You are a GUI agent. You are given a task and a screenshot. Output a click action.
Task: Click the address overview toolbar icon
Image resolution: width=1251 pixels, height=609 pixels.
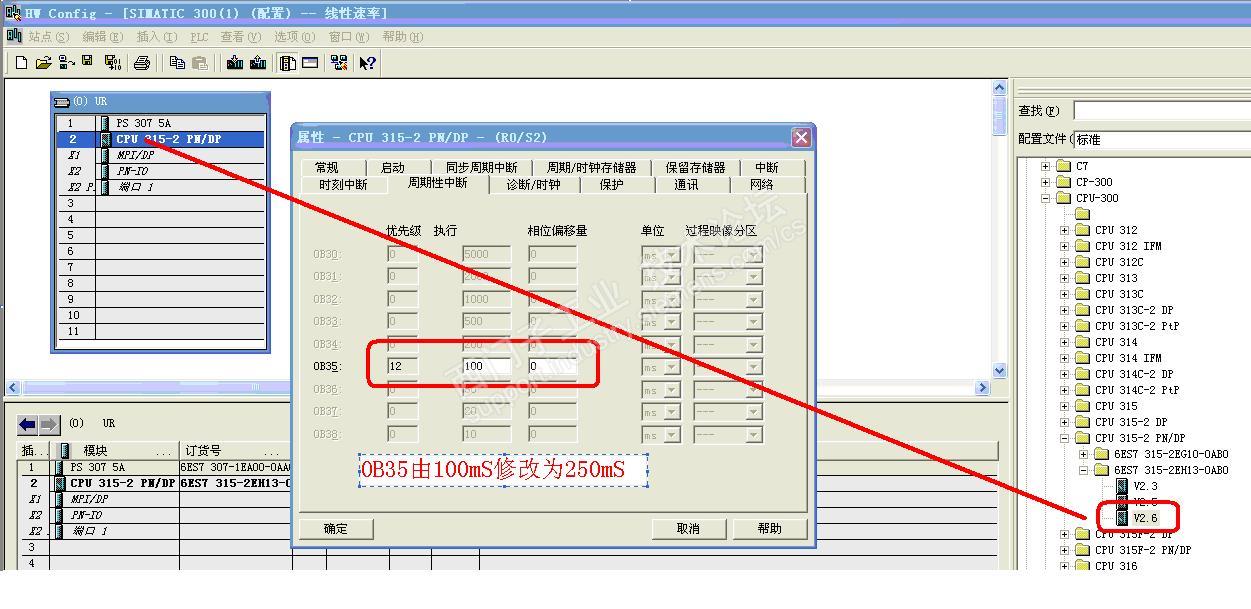click(310, 63)
